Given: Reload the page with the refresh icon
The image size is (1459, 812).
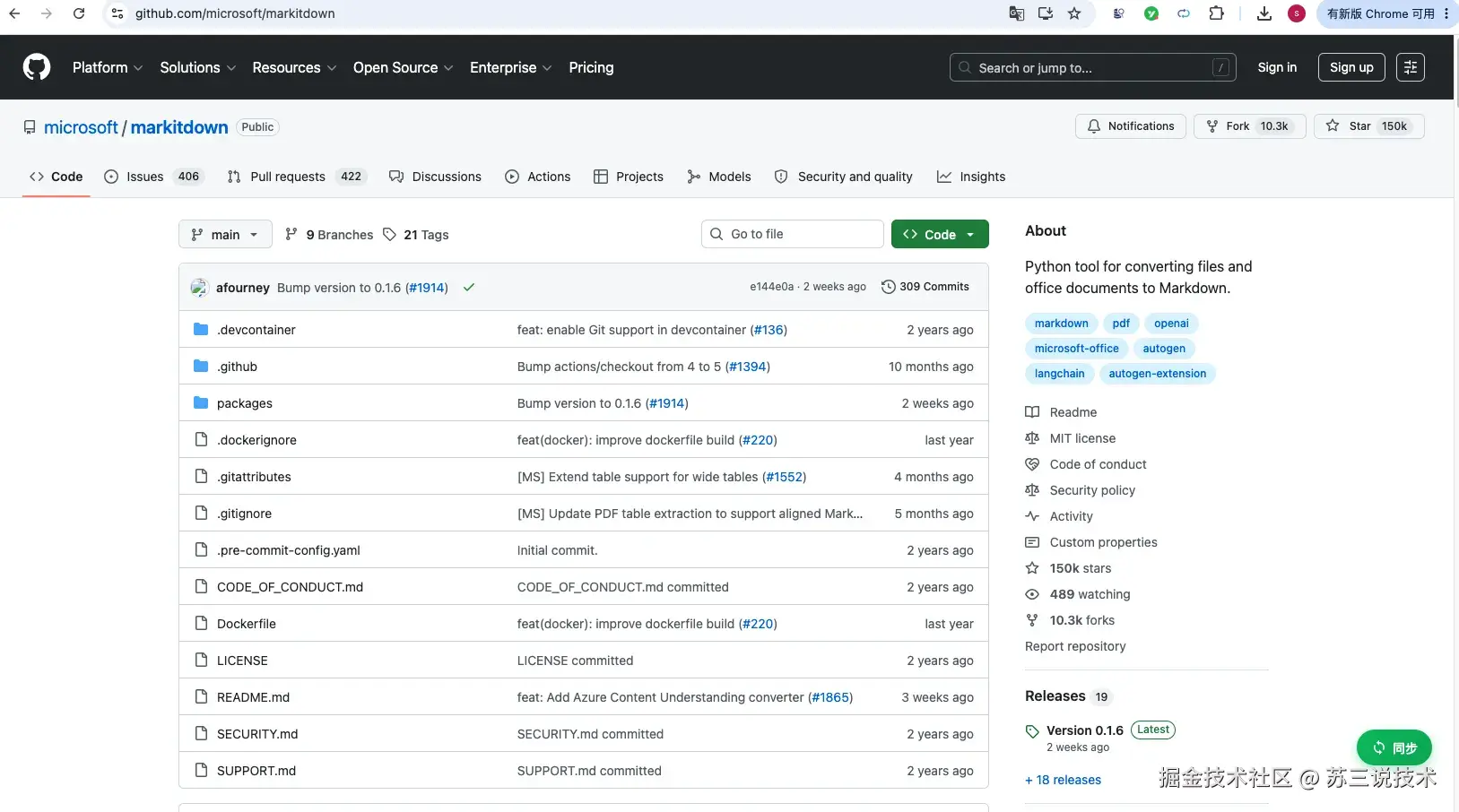Looking at the screenshot, I should click(x=79, y=13).
